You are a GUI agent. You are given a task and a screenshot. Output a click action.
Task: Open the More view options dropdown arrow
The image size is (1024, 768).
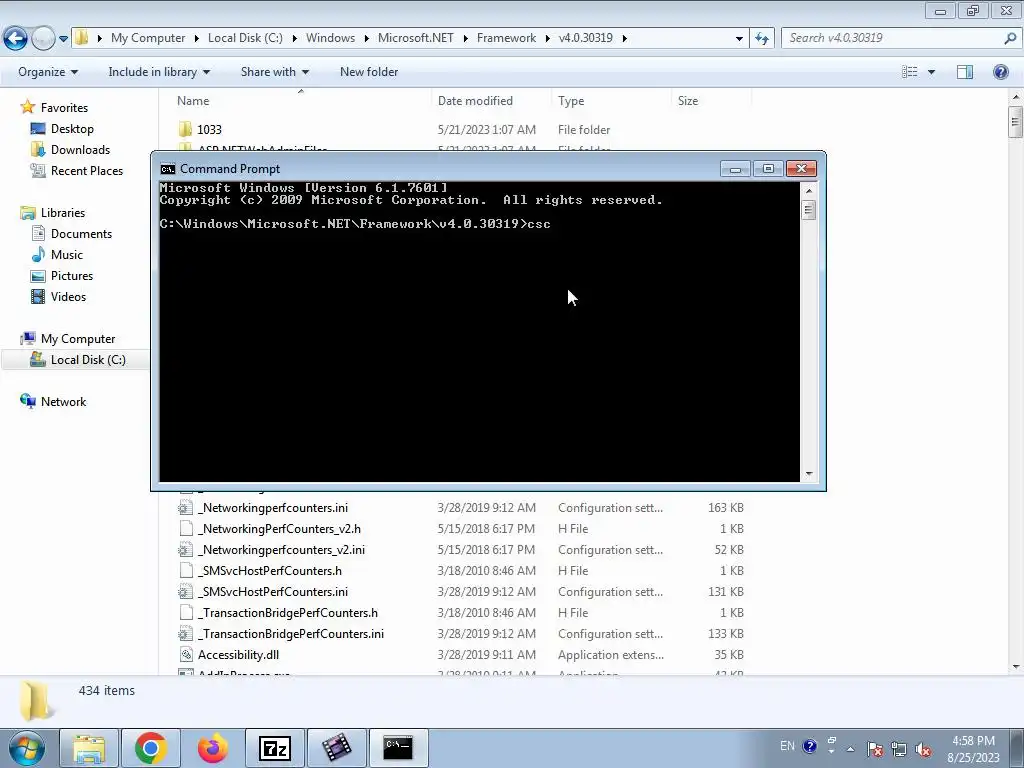931,72
